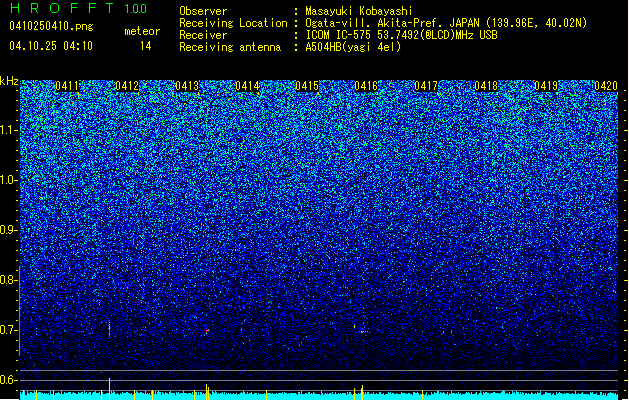Viewport: 629px width, 400px height.
Task: Click time marker 0412
Action: (127, 86)
